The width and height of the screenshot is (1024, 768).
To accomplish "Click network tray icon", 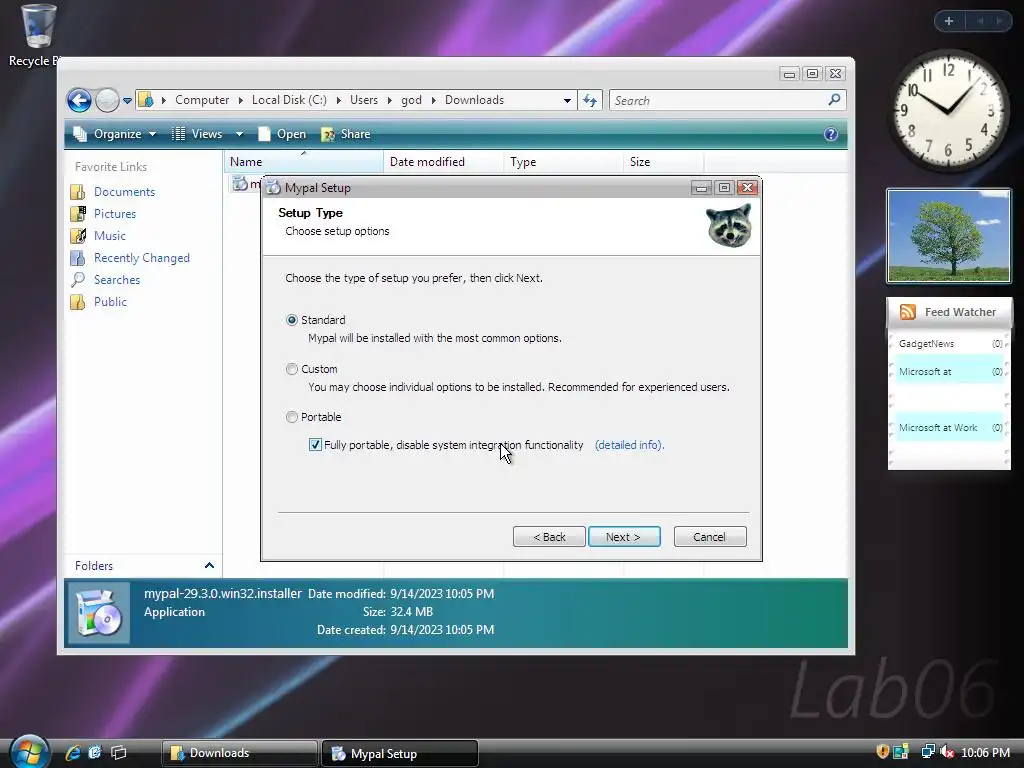I will click(x=927, y=752).
